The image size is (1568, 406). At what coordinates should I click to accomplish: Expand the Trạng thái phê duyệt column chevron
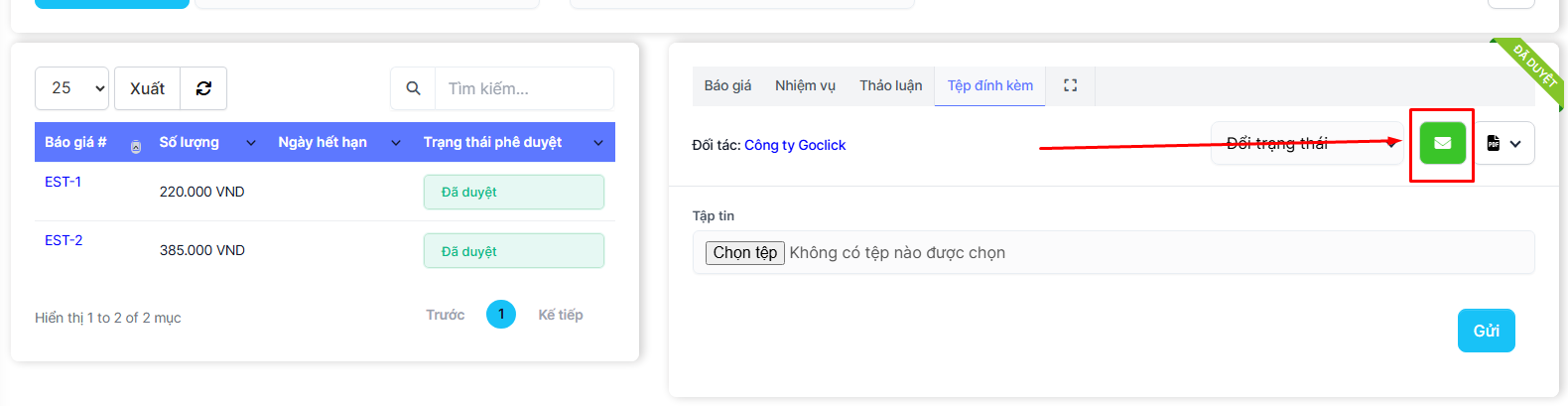[x=598, y=143]
